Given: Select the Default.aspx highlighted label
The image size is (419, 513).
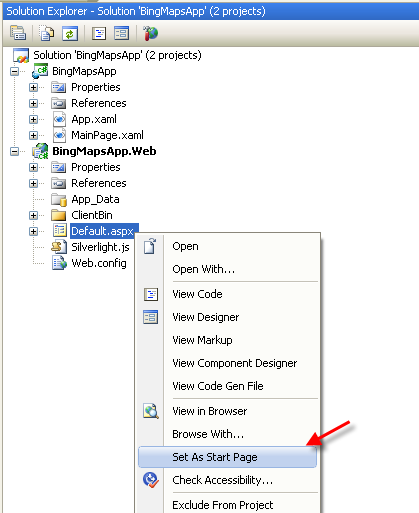Looking at the screenshot, I should (103, 231).
